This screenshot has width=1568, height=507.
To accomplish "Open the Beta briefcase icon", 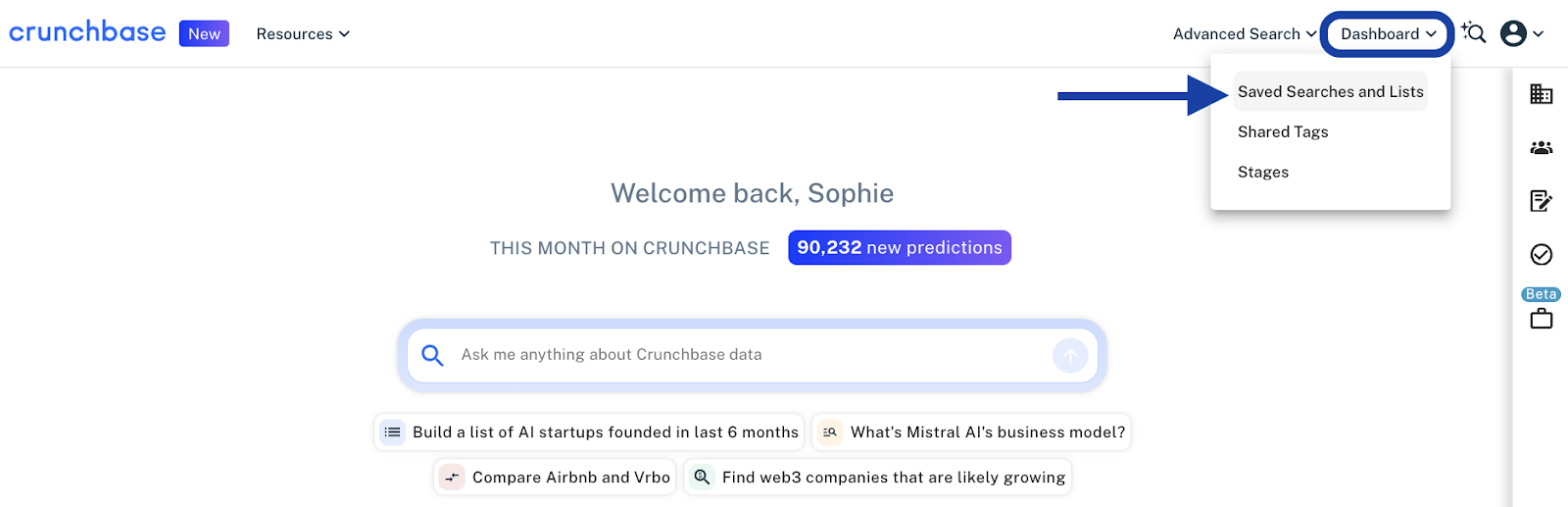I will (1541, 318).
